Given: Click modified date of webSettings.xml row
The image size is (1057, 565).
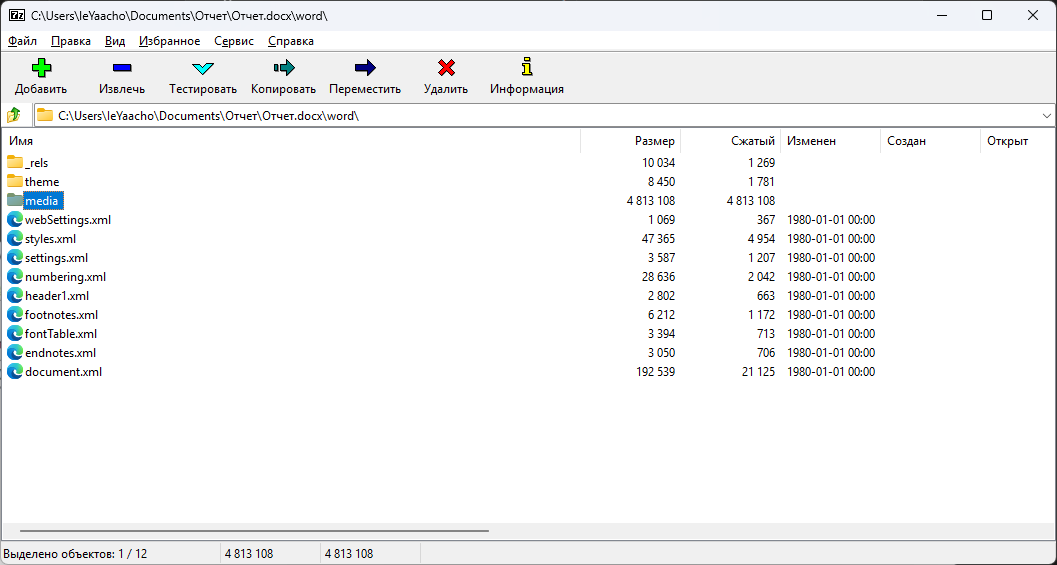Looking at the screenshot, I should coord(831,219).
